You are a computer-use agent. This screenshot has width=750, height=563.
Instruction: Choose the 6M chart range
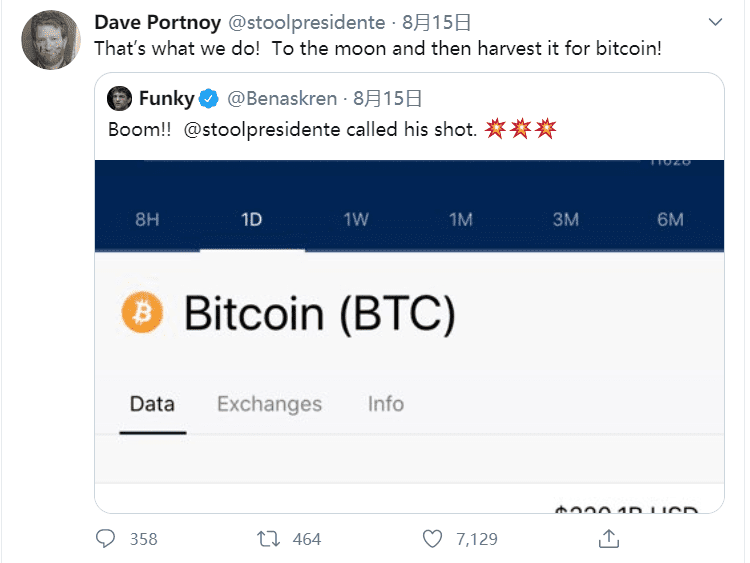click(670, 220)
